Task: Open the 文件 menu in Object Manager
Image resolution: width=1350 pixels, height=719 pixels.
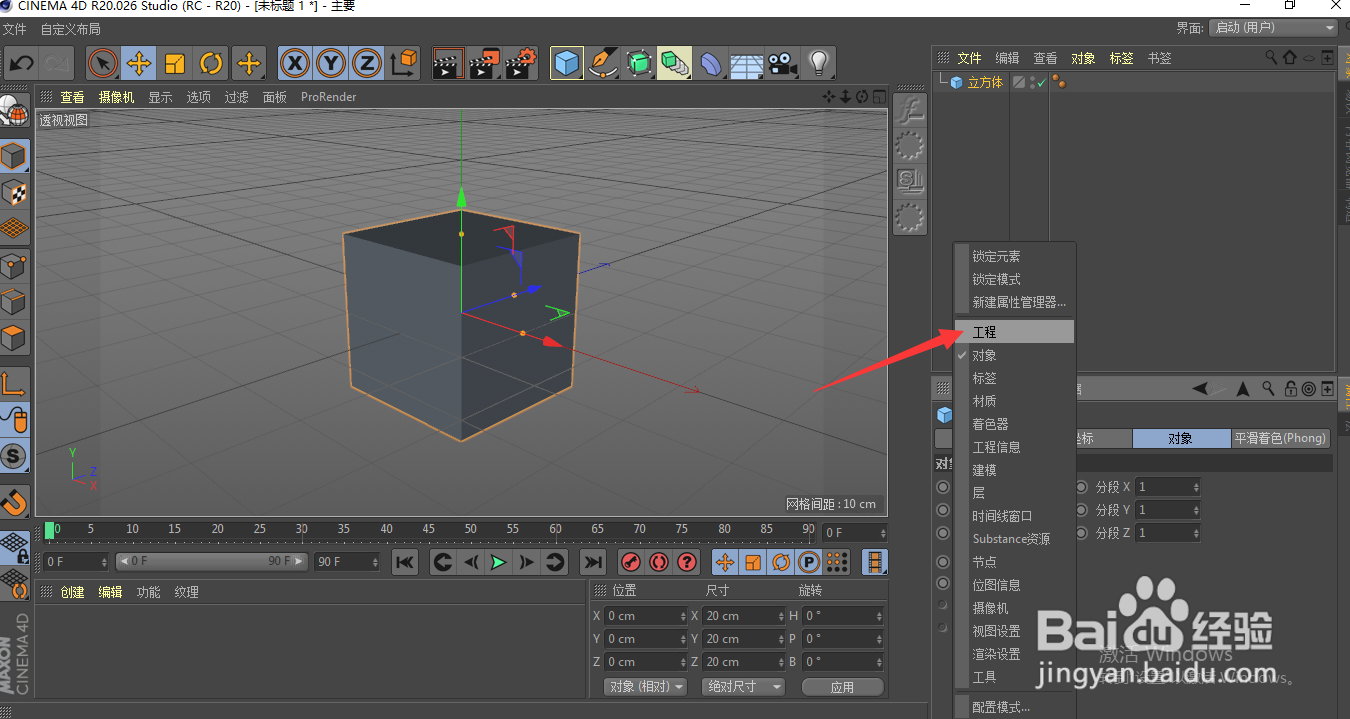Action: pyautogui.click(x=969, y=58)
